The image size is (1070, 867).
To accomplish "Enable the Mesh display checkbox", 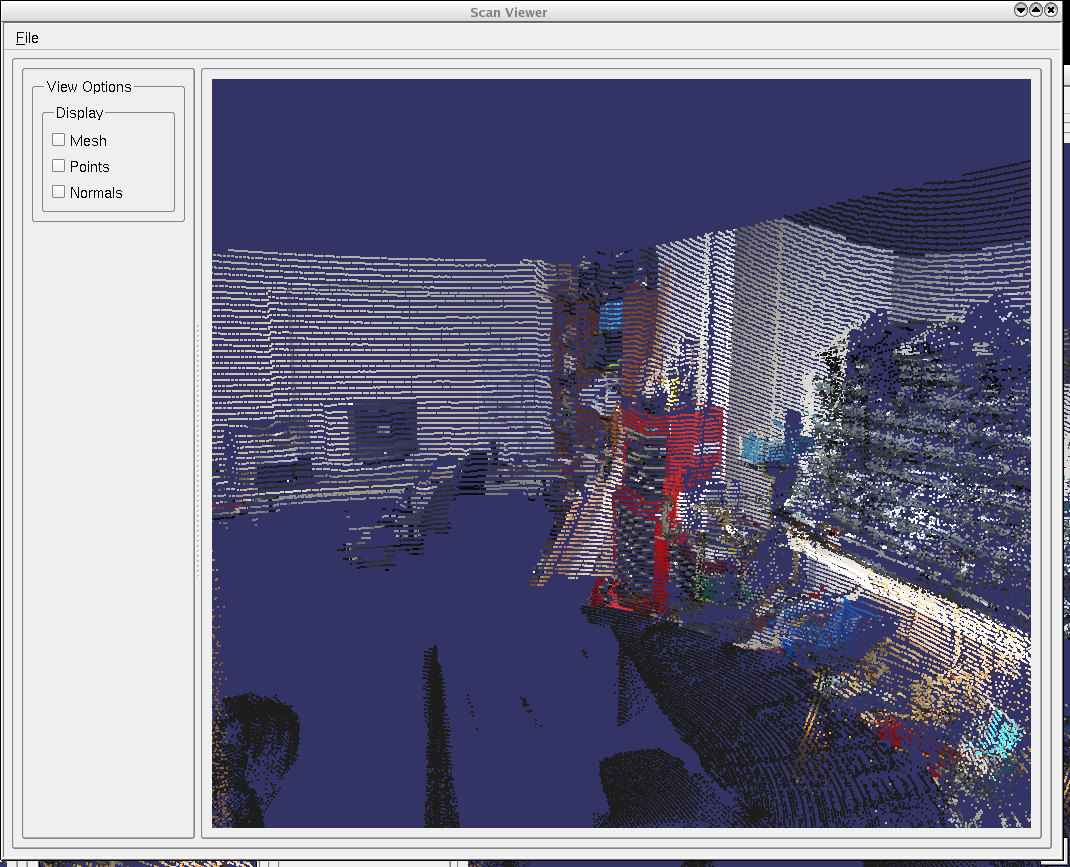I will point(59,140).
